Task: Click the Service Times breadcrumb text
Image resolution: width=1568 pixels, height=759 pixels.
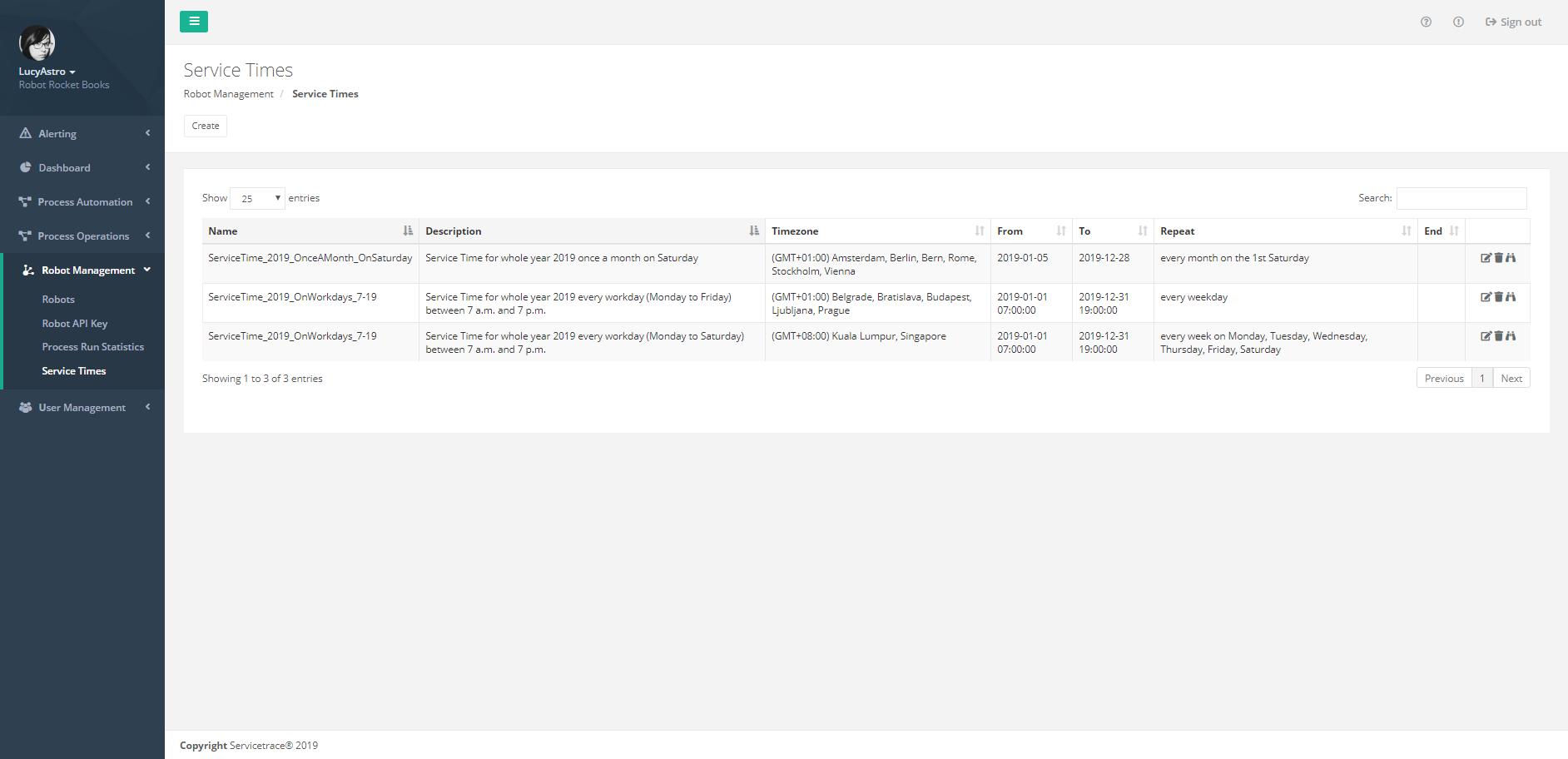Action: point(325,94)
